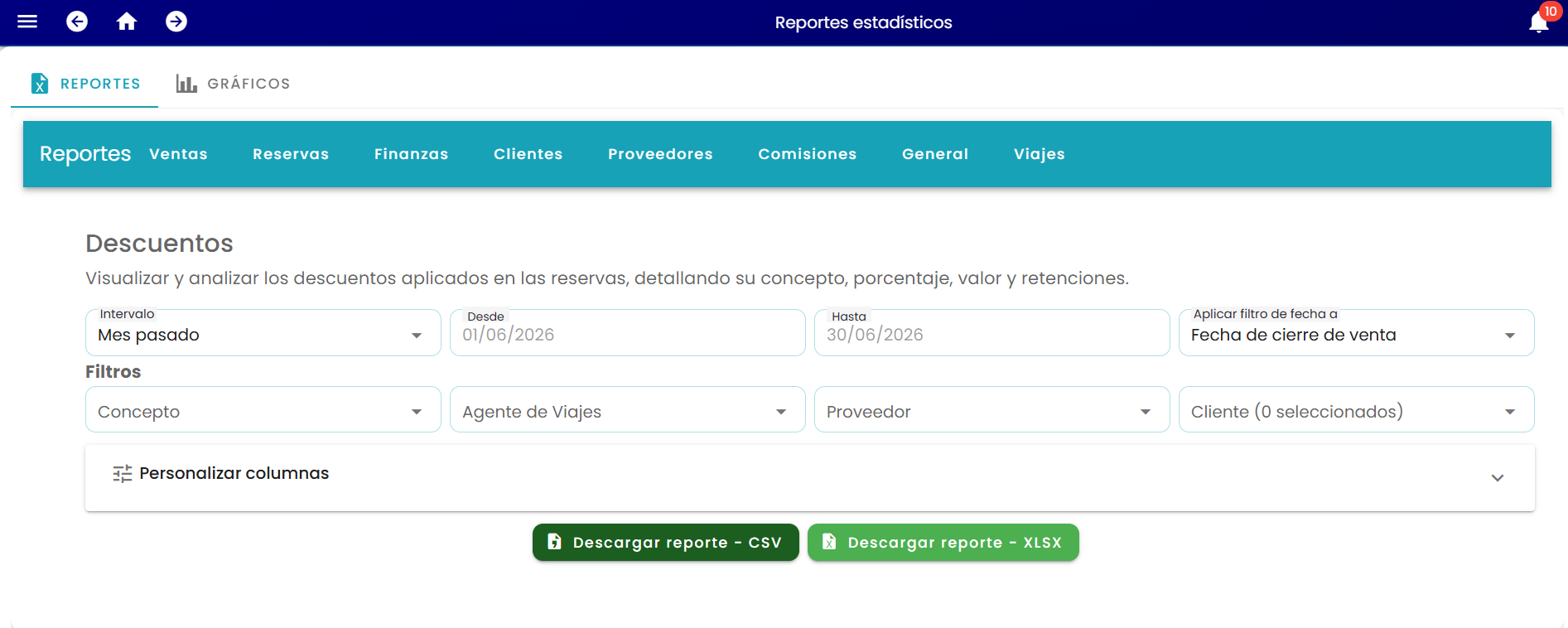Click the back arrow icon
Image resolution: width=1568 pixels, height=628 pixels.
pyautogui.click(x=77, y=22)
